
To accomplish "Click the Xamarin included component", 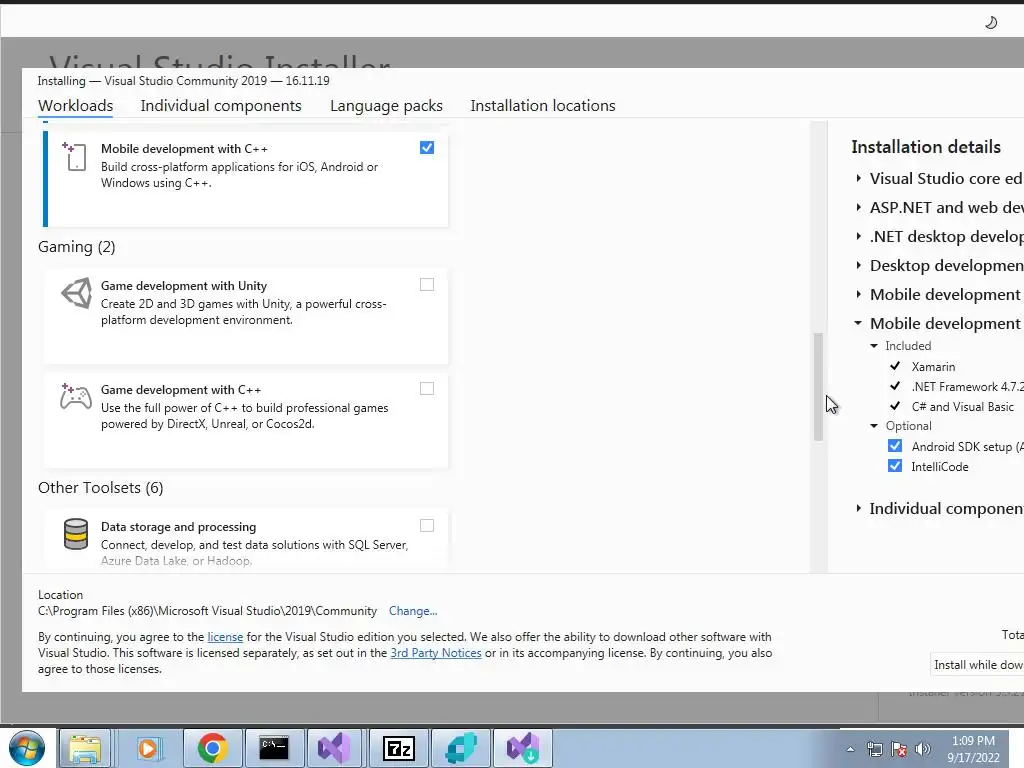I will (933, 367).
